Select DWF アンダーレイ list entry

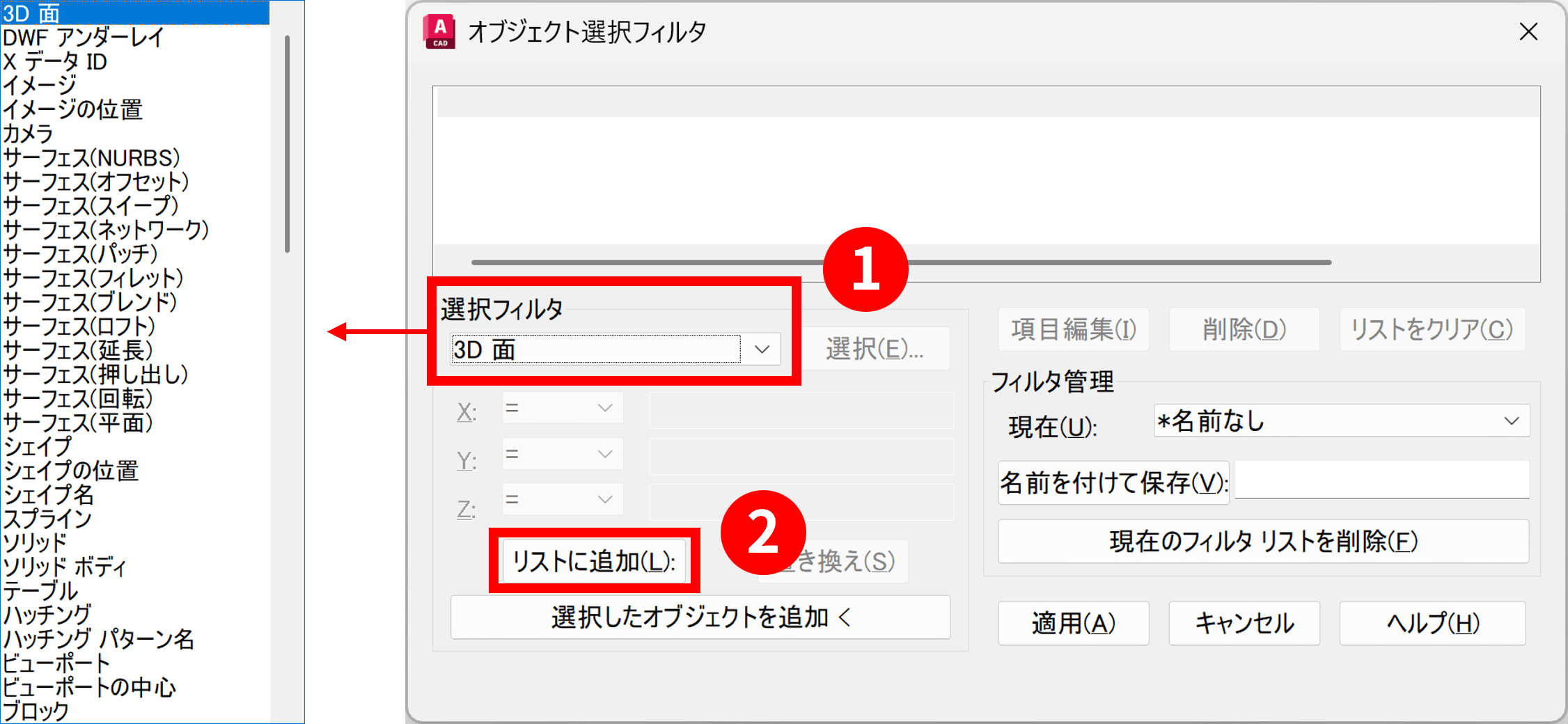pyautogui.click(x=84, y=38)
